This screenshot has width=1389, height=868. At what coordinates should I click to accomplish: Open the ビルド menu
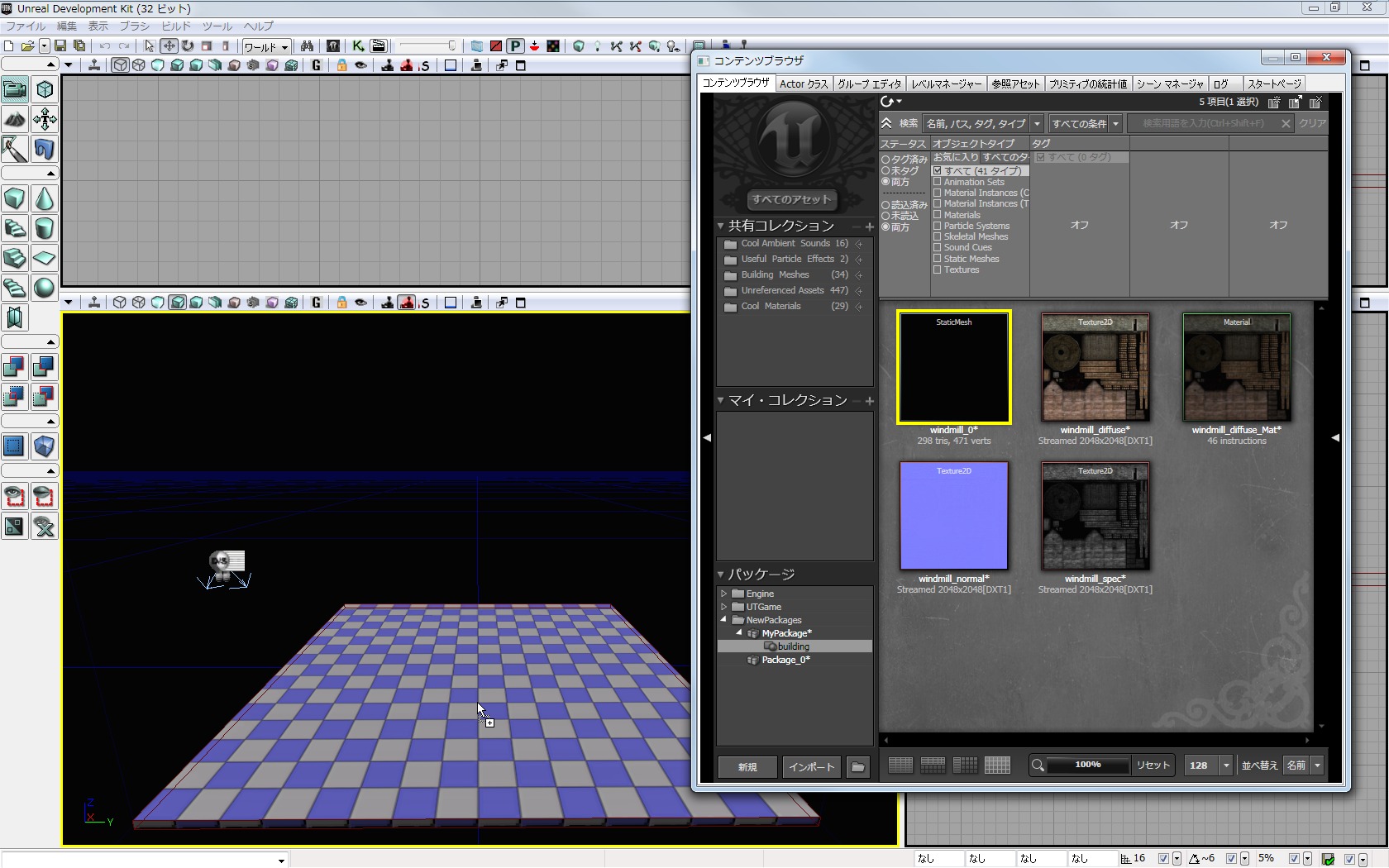(175, 26)
